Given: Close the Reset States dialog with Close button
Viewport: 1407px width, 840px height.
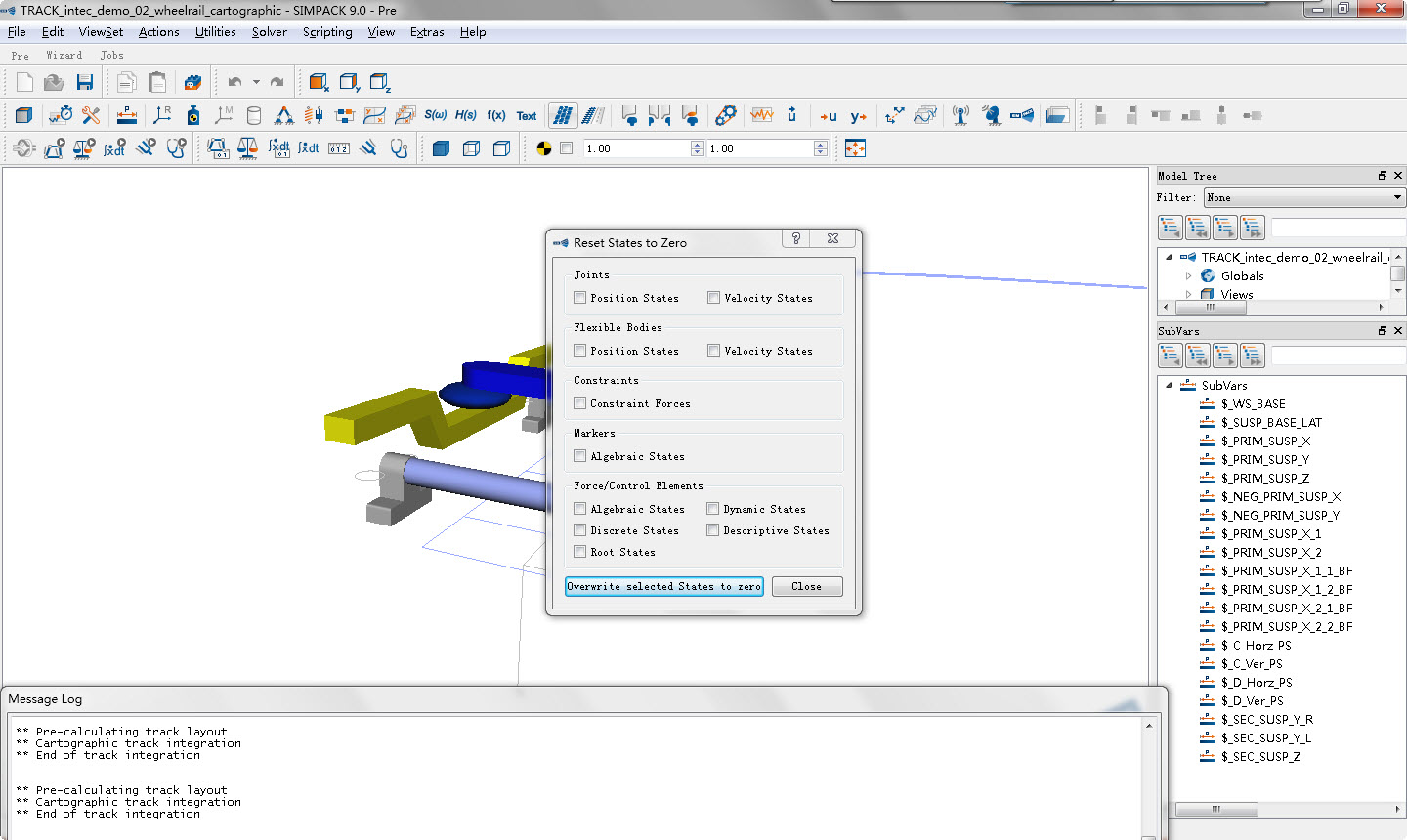Looking at the screenshot, I should (x=807, y=586).
